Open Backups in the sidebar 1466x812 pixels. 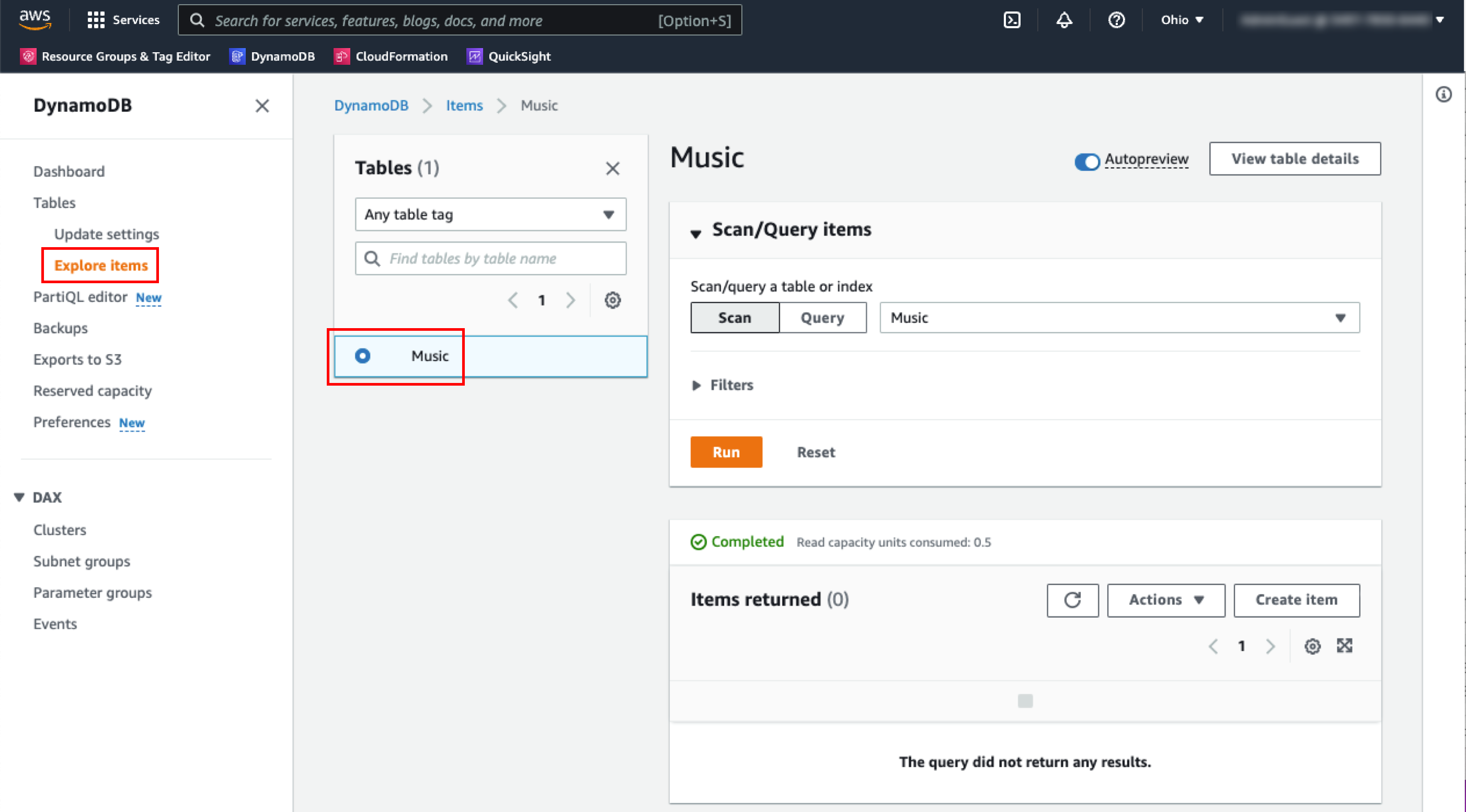[60, 328]
